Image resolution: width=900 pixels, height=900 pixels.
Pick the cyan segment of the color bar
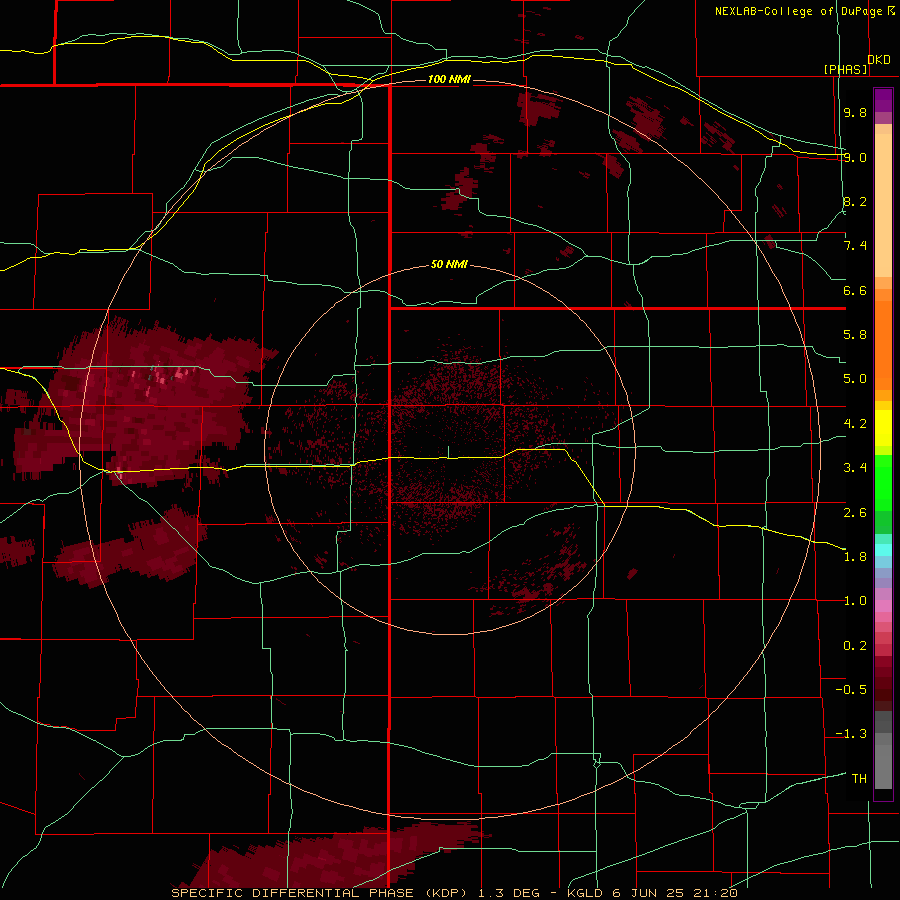click(883, 550)
